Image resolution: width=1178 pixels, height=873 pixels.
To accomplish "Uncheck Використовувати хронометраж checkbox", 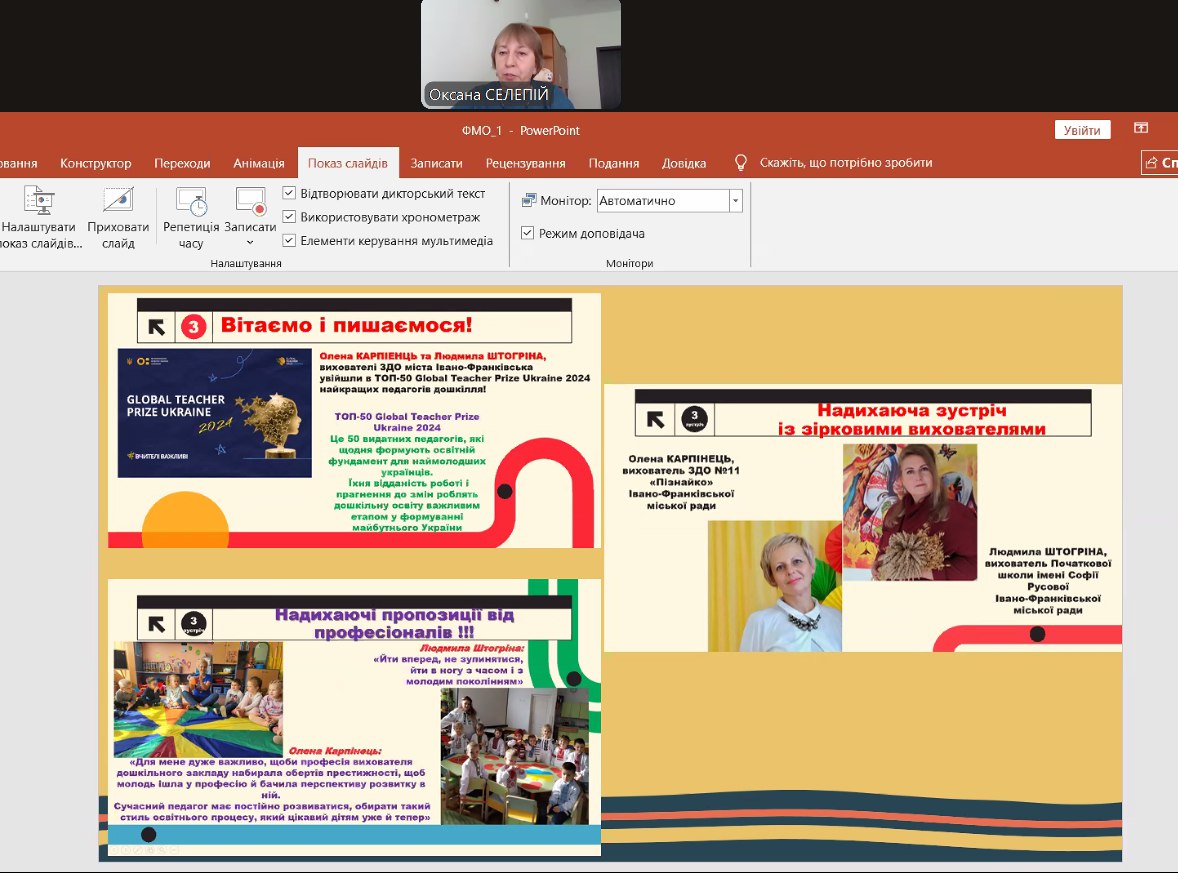I will 289,217.
